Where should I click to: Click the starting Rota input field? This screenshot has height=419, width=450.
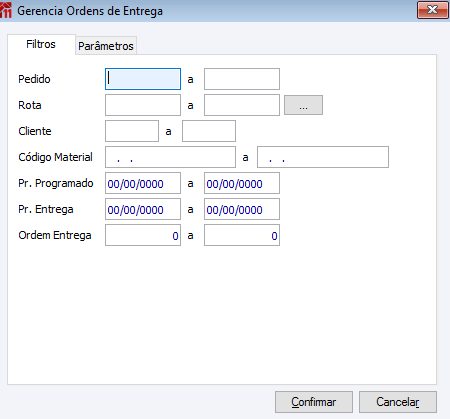click(x=143, y=105)
